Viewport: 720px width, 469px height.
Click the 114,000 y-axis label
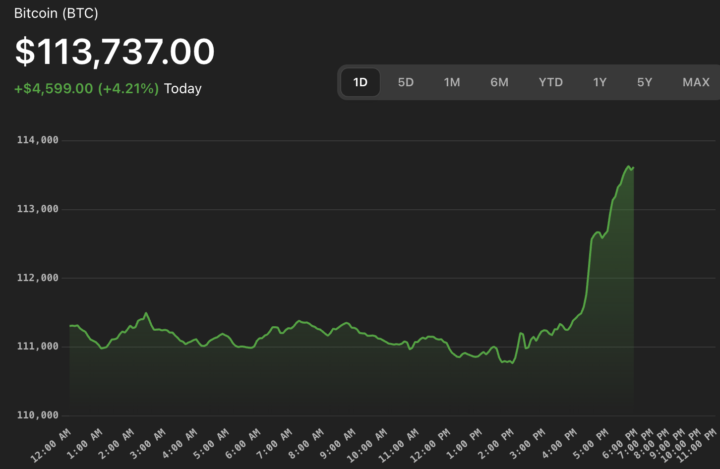click(x=38, y=140)
